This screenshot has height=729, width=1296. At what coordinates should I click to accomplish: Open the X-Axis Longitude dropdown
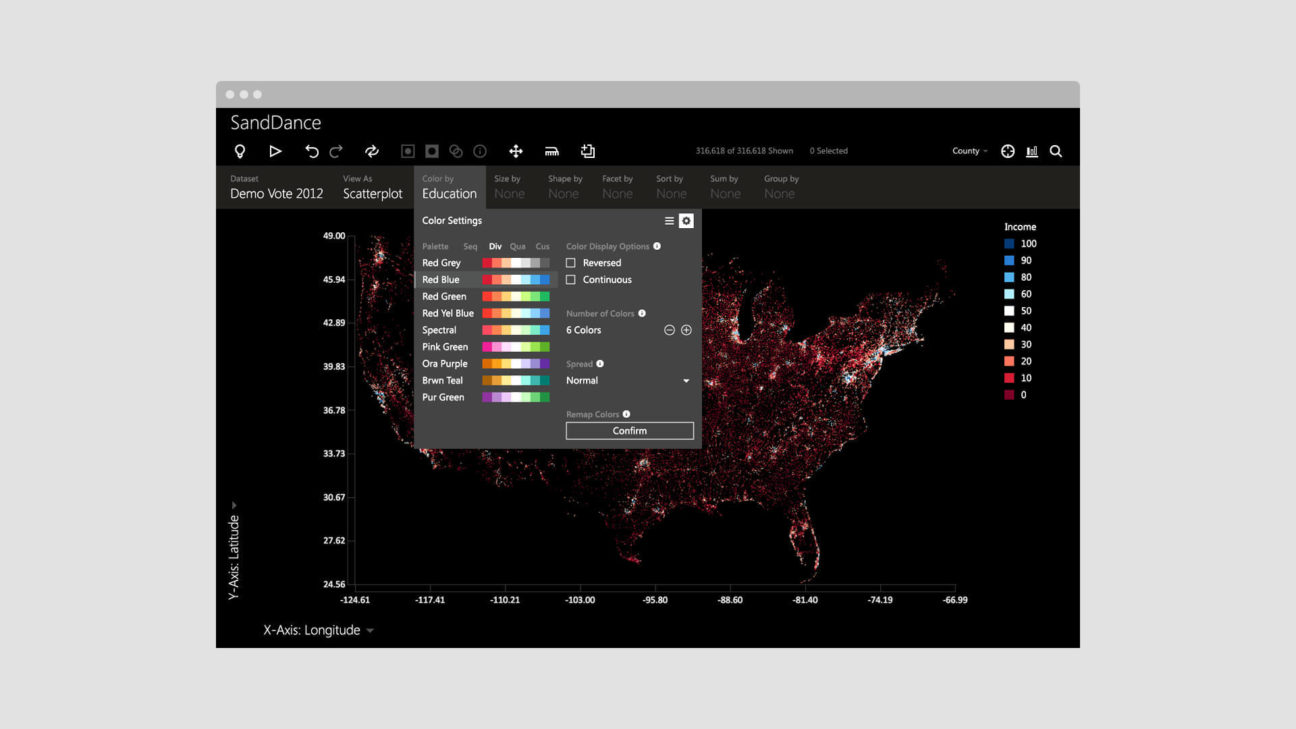(318, 630)
